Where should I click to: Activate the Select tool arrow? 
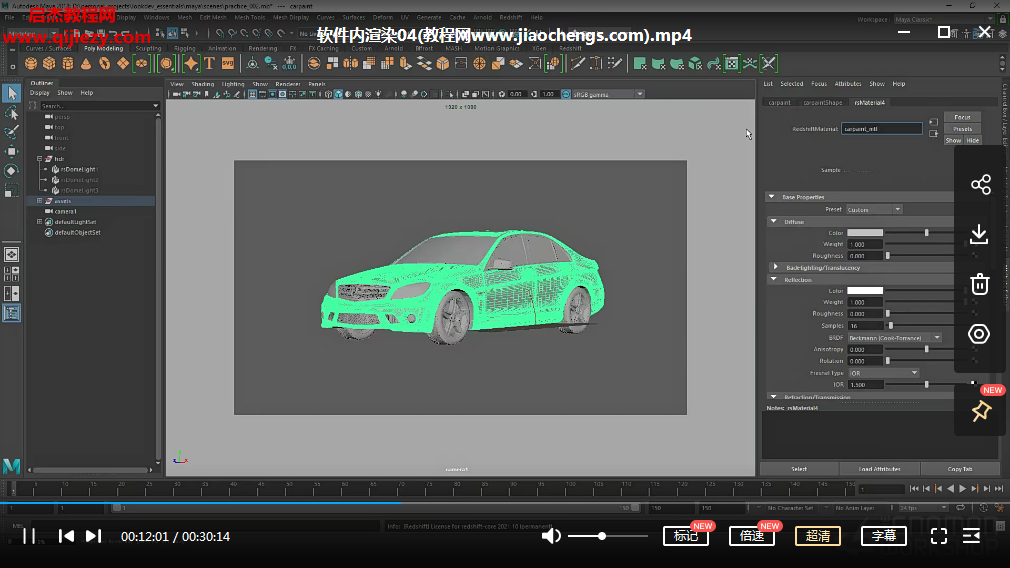coord(12,93)
